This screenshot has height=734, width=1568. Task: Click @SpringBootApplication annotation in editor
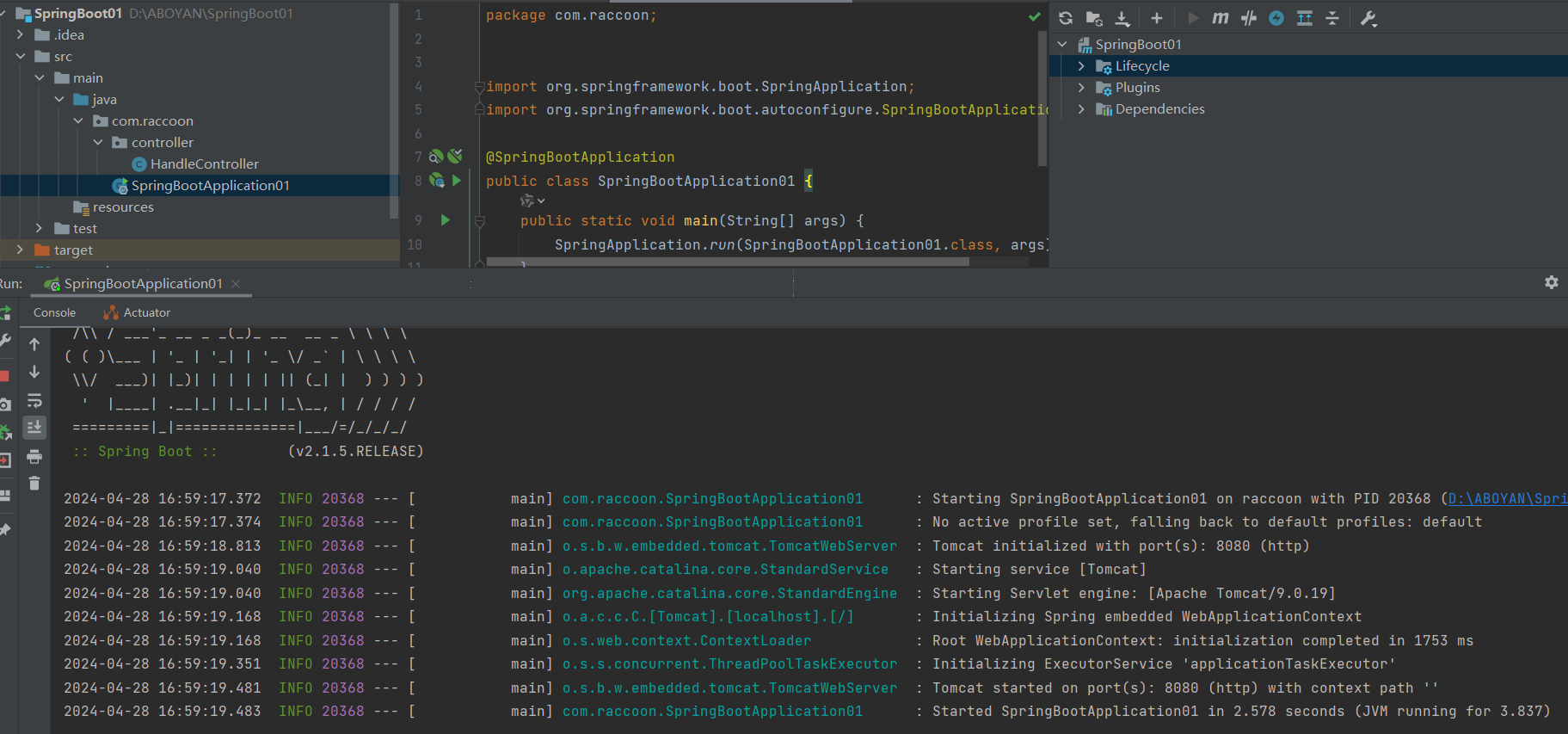coord(581,157)
